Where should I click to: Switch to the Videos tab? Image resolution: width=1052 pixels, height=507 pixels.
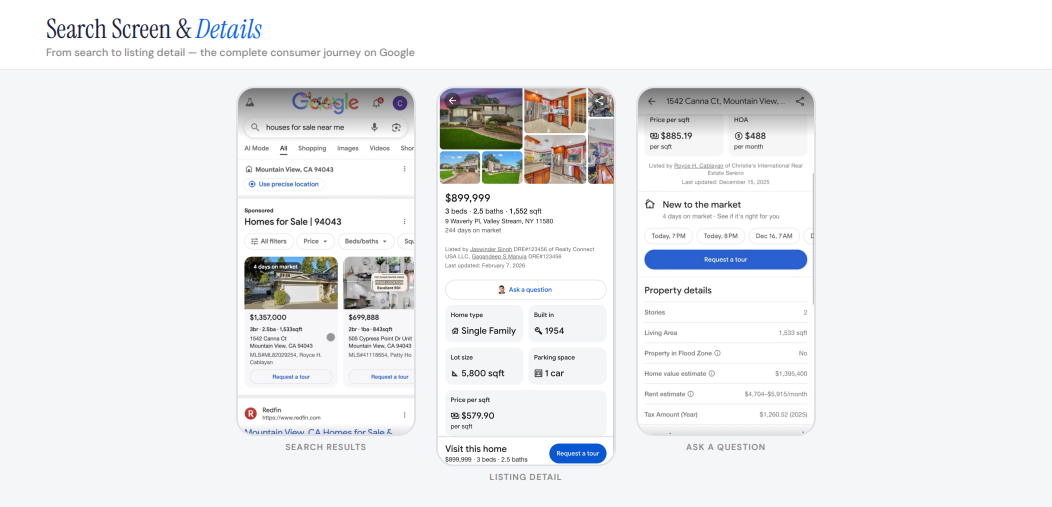coord(379,148)
